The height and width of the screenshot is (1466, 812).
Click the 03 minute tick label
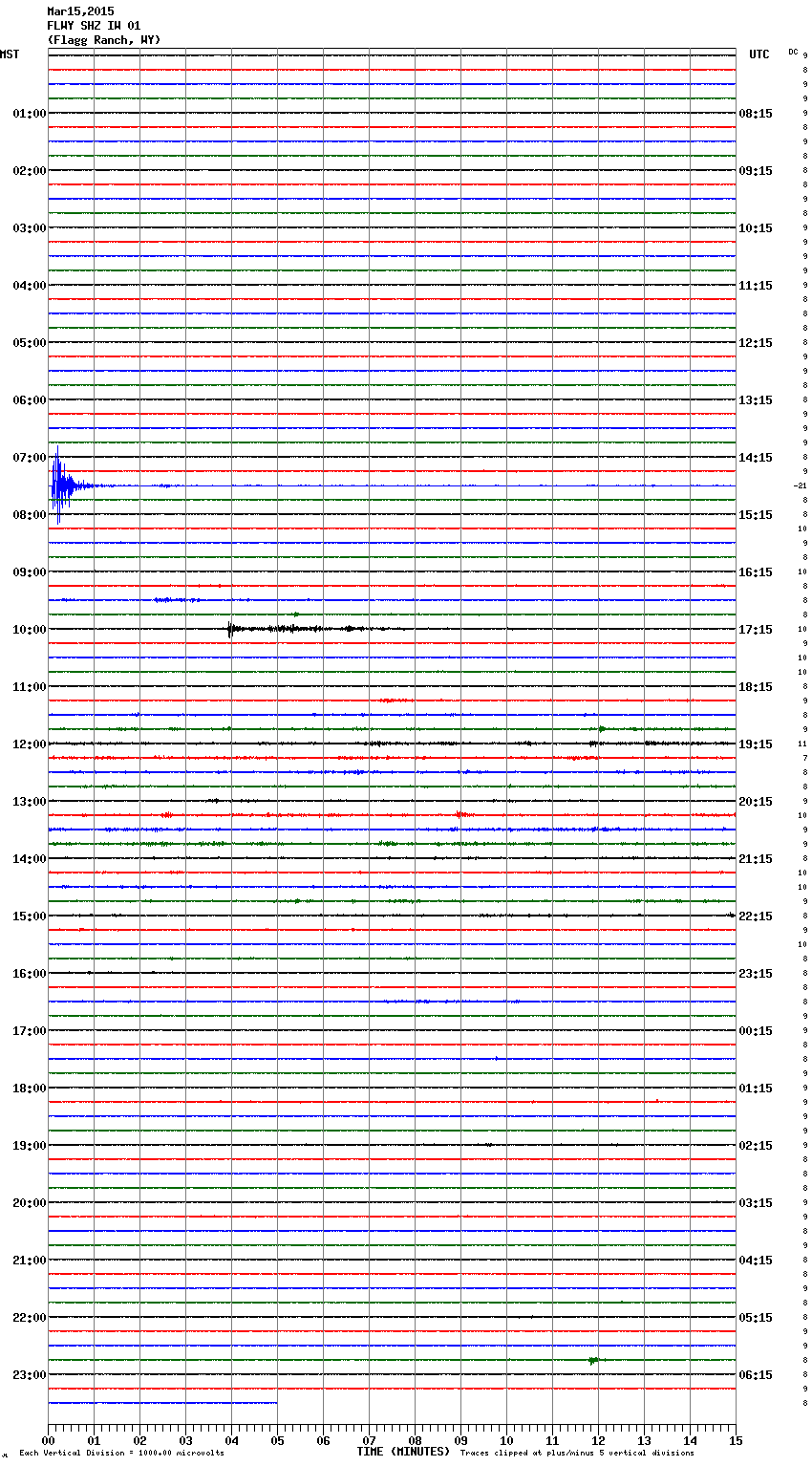coord(185,1440)
